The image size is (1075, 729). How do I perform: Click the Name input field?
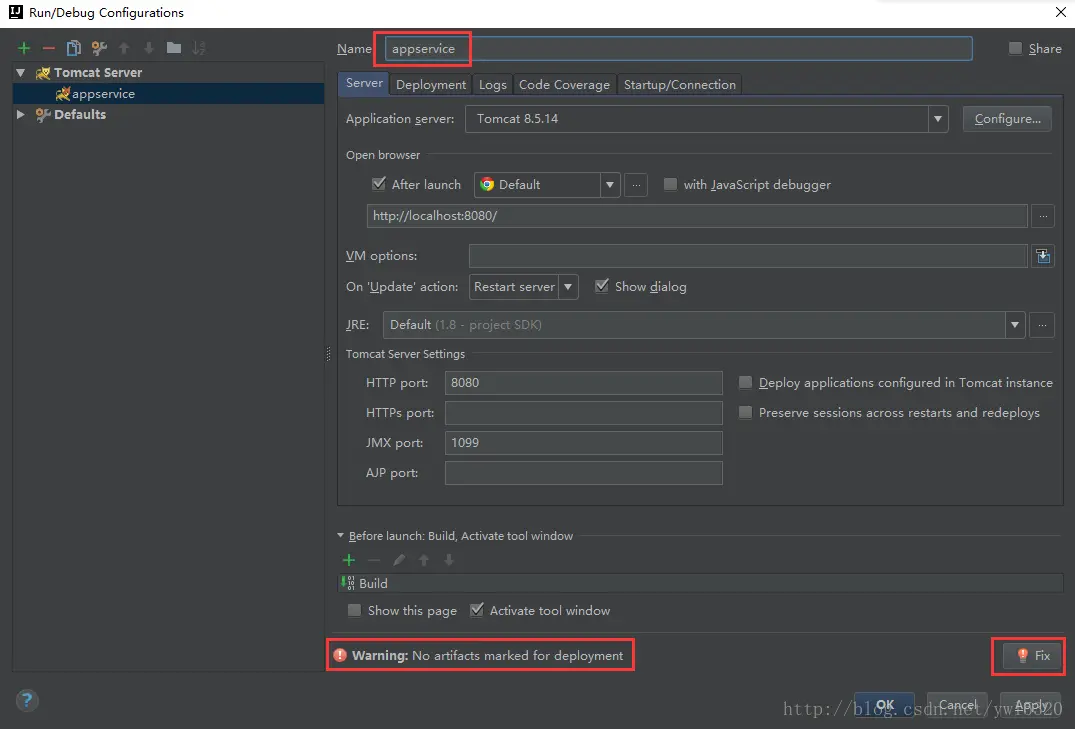pyautogui.click(x=678, y=49)
